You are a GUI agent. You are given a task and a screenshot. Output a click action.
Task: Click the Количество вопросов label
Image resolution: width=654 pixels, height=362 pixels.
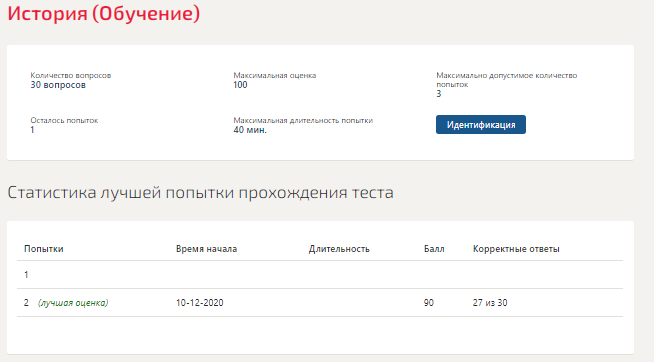(70, 75)
